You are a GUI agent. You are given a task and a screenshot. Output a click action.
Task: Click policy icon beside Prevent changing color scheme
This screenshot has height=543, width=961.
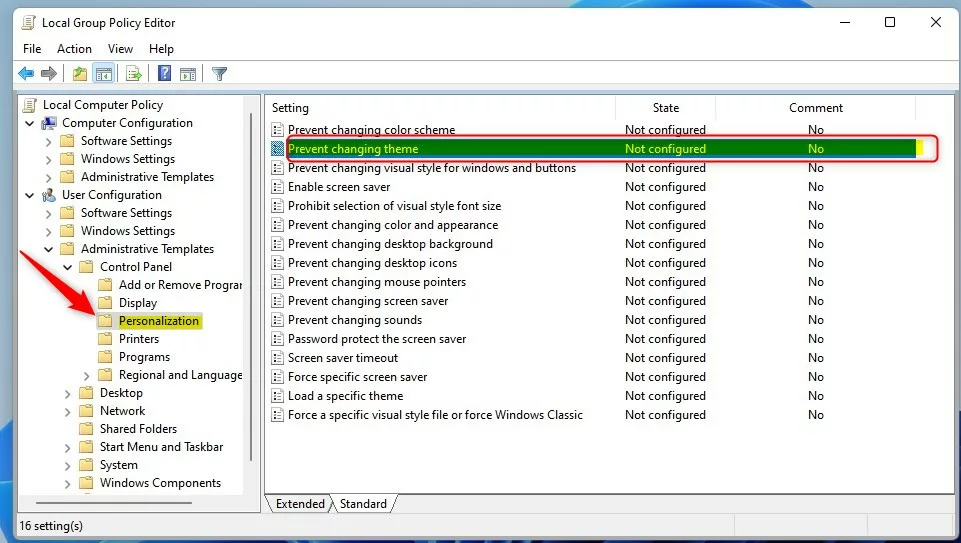click(x=278, y=130)
